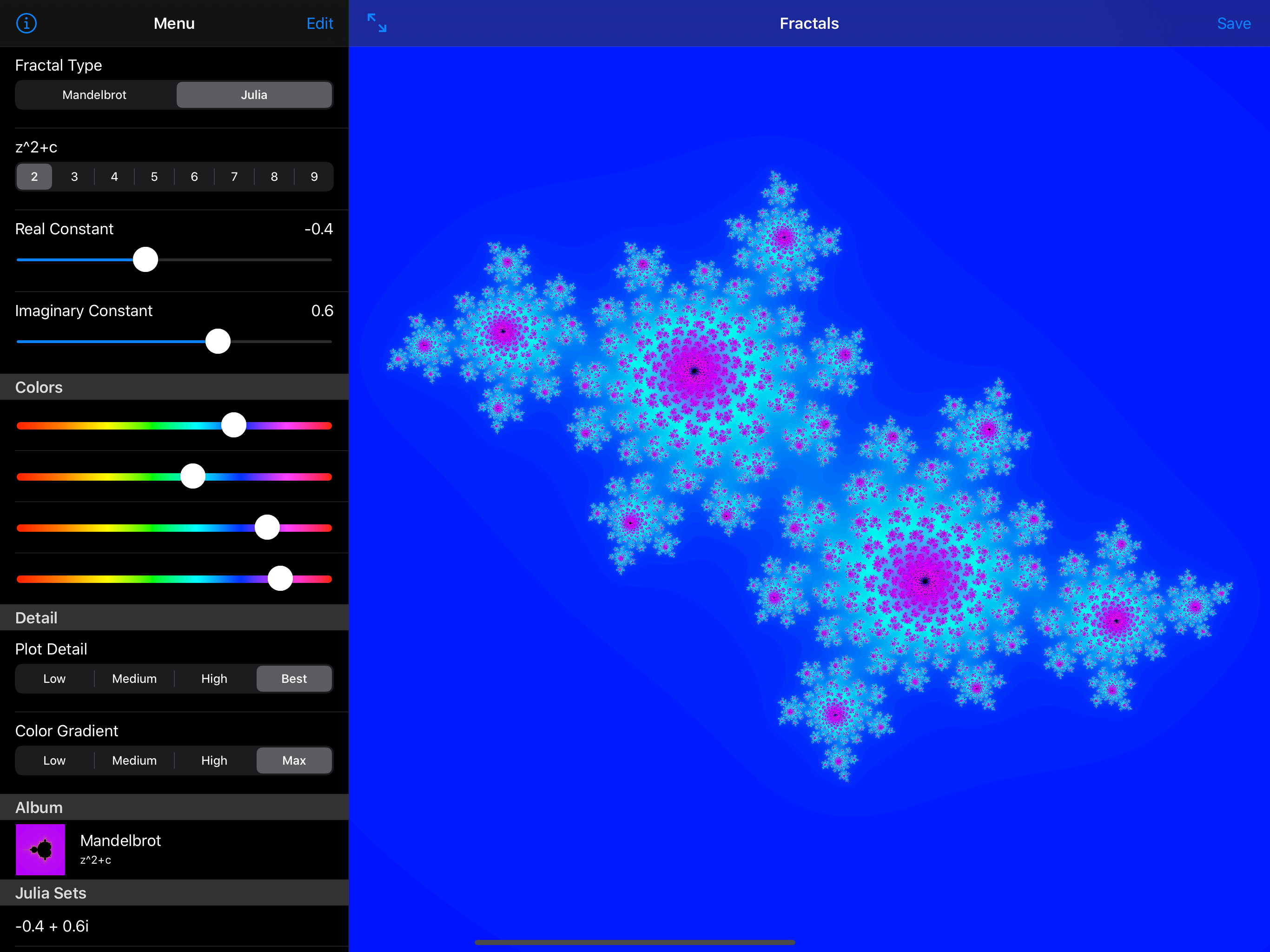Save the current fractal
Image resolution: width=1270 pixels, height=952 pixels.
(1233, 24)
